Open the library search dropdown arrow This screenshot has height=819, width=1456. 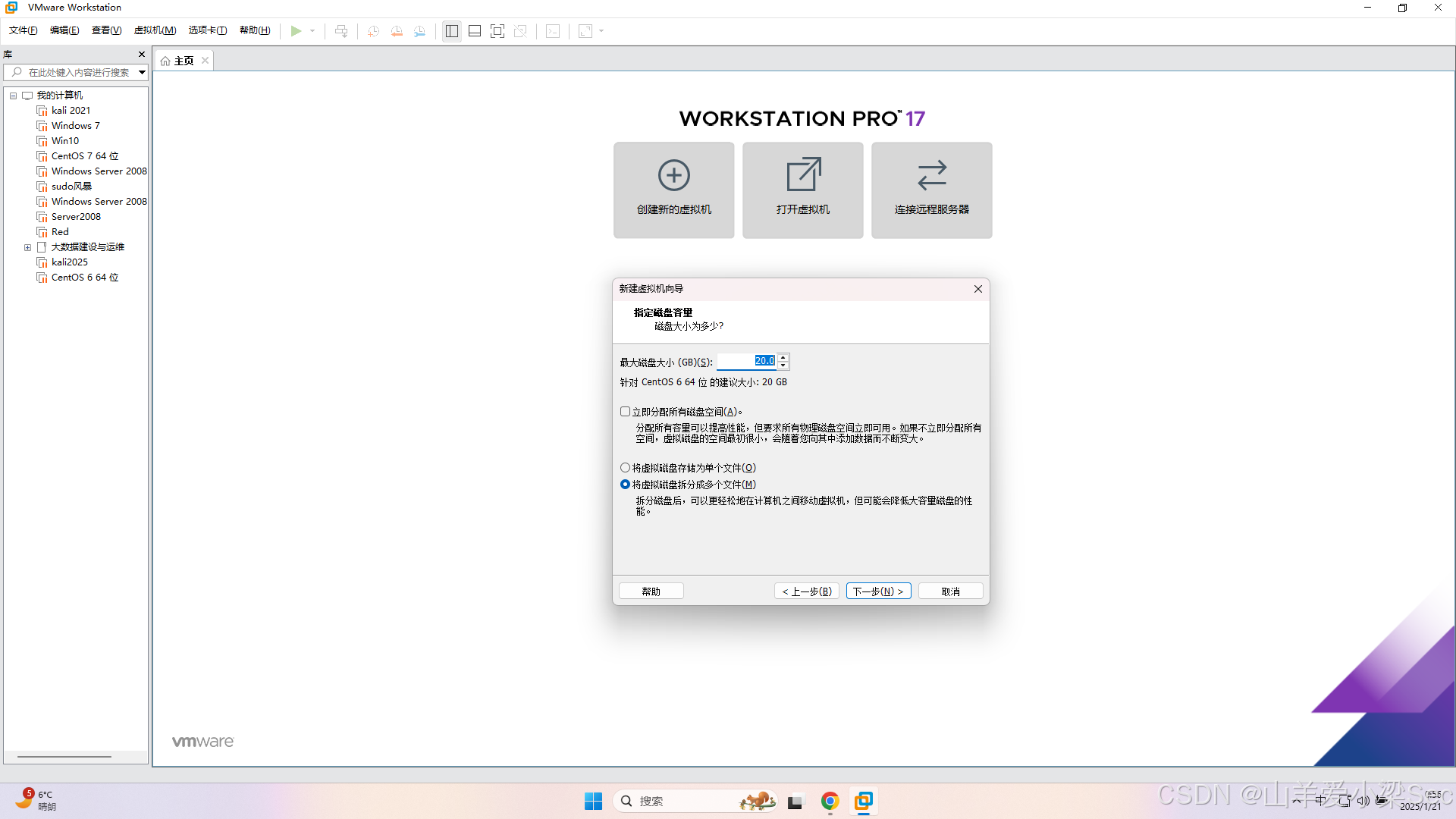(x=142, y=73)
